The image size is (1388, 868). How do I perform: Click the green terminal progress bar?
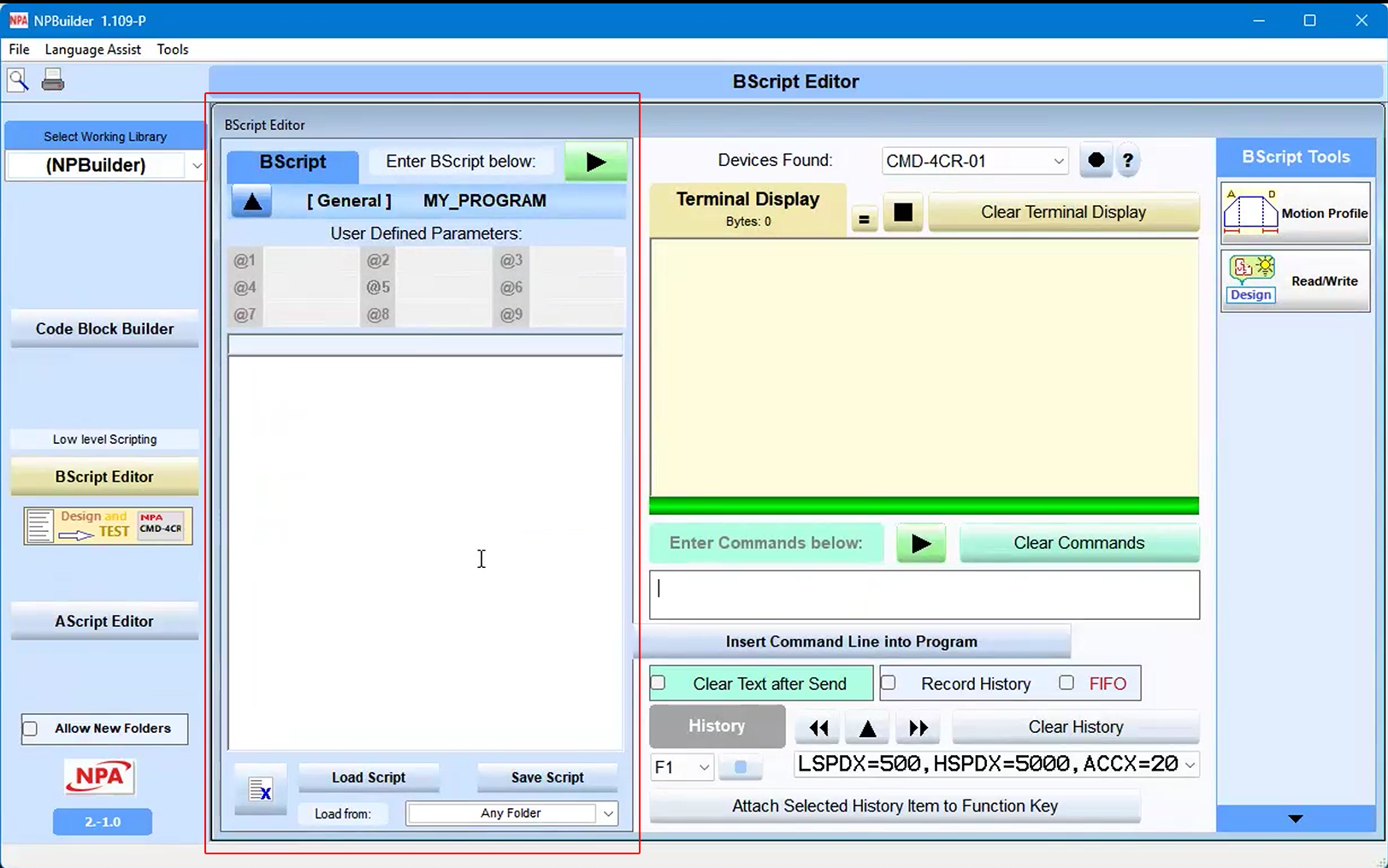click(x=924, y=505)
